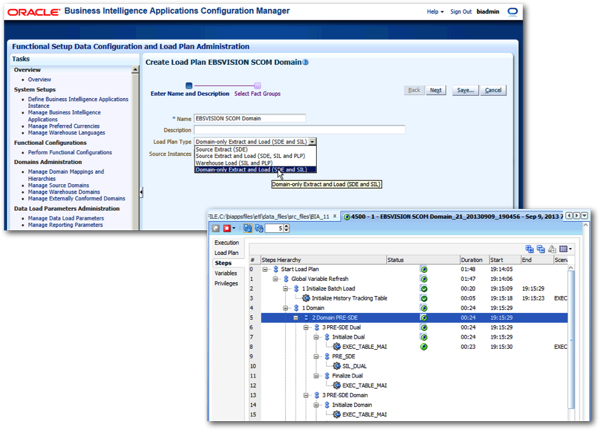The height and width of the screenshot is (430, 600).
Task: Choose Warehouse Load (SIL and PLP) option
Action: tap(256, 163)
